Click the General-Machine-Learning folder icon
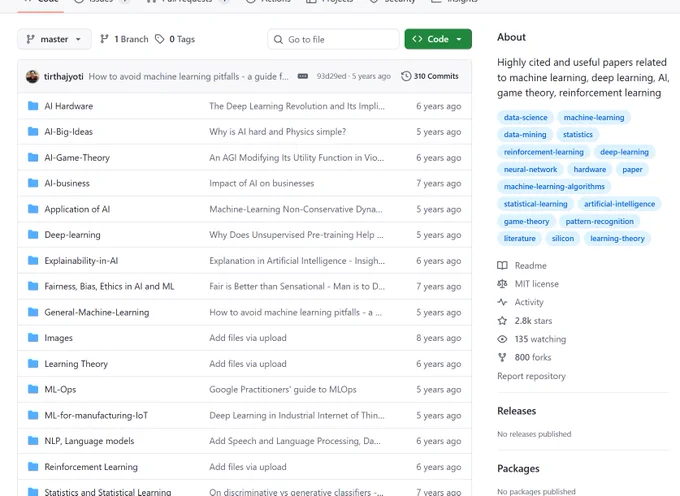 pos(33,312)
